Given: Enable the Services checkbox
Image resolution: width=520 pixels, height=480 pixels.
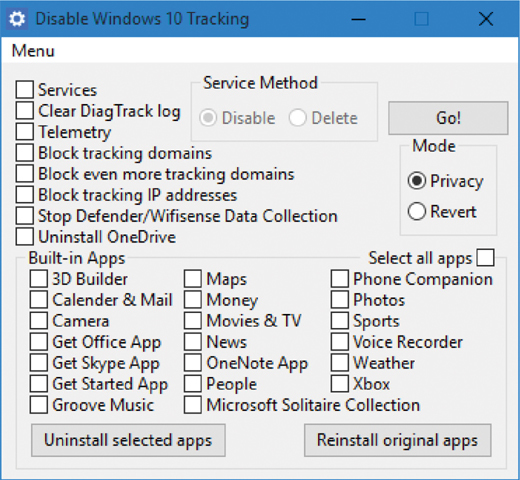Looking at the screenshot, I should coord(24,89).
